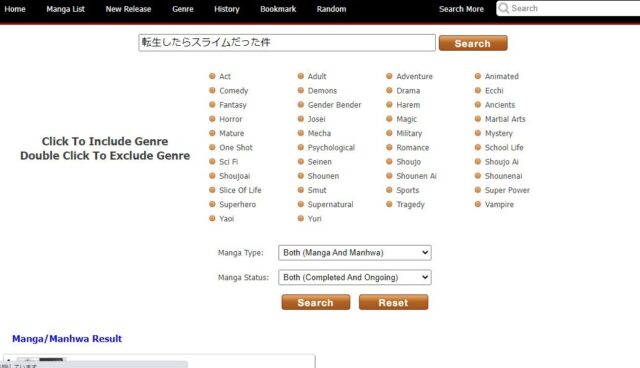Include the Supernatural genre
Viewport: 640px width, 368px height.
[330, 204]
